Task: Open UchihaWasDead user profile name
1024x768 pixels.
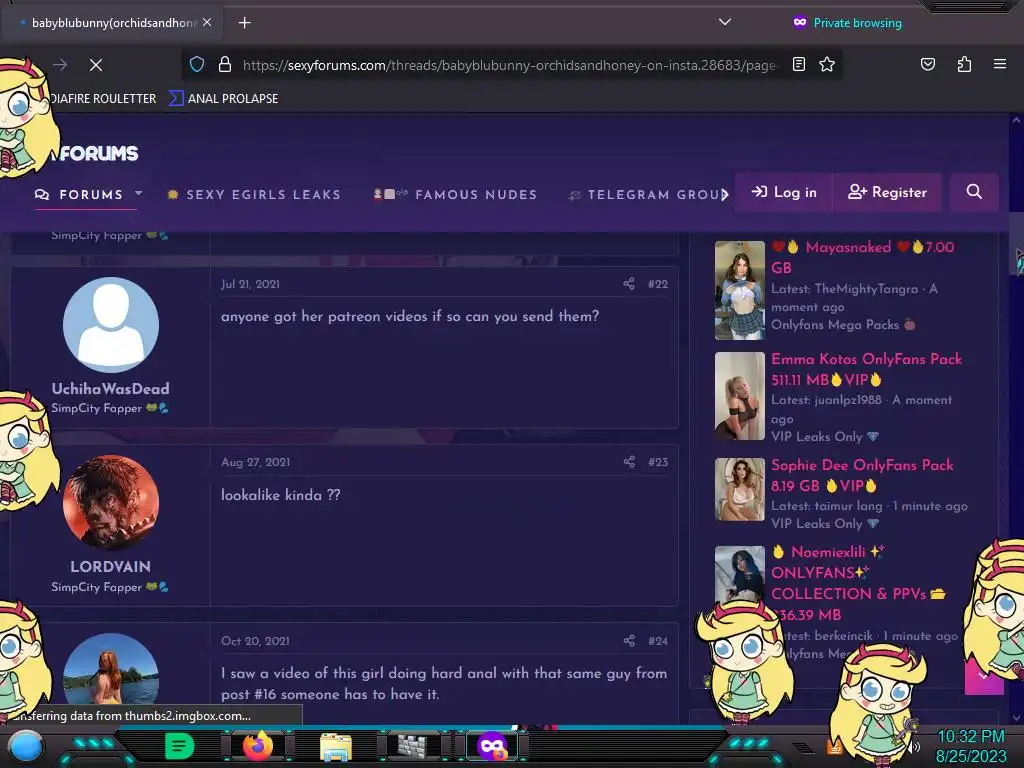Action: [110, 389]
